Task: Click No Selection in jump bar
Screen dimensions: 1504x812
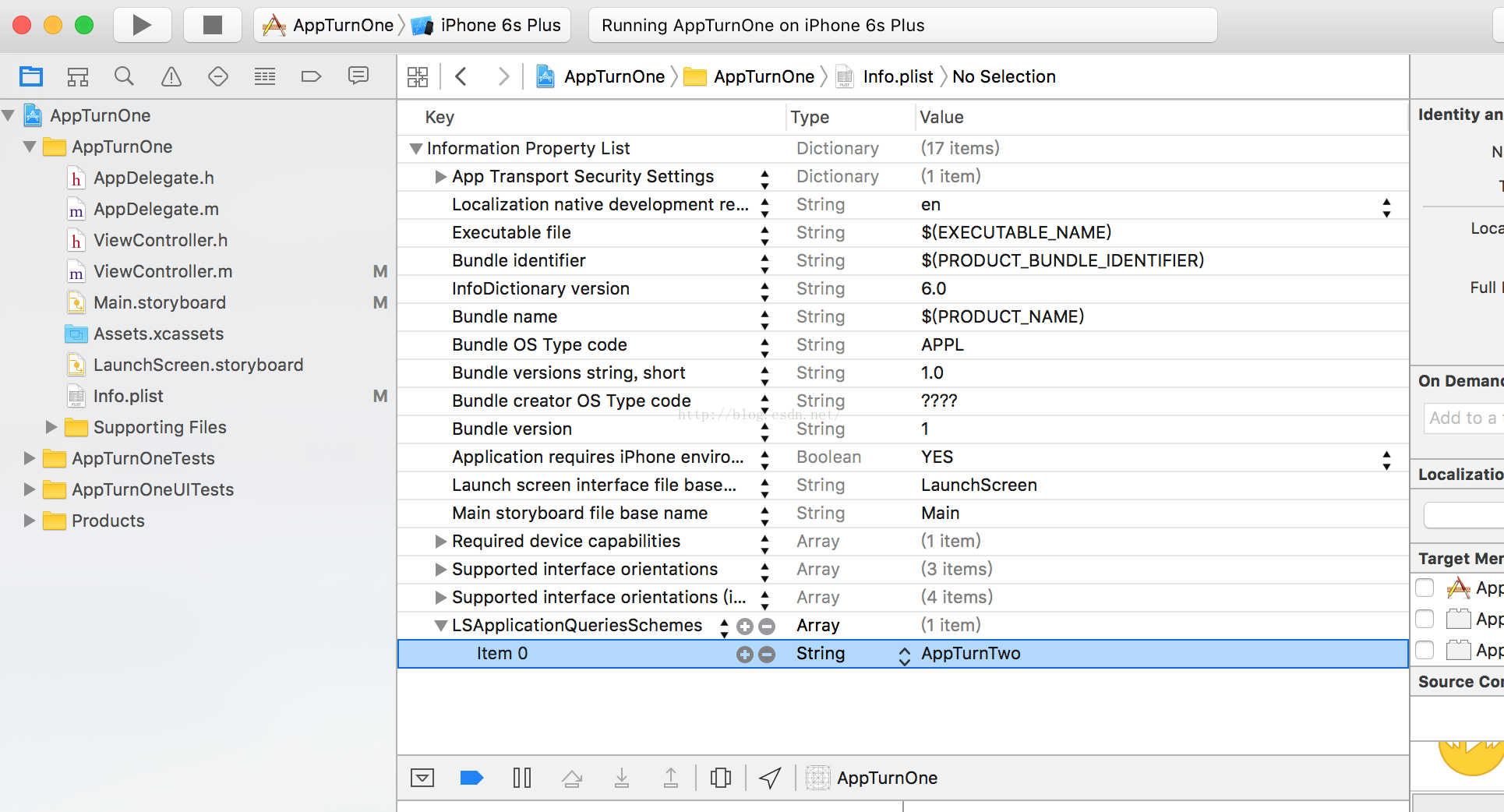Action: 1004,76
